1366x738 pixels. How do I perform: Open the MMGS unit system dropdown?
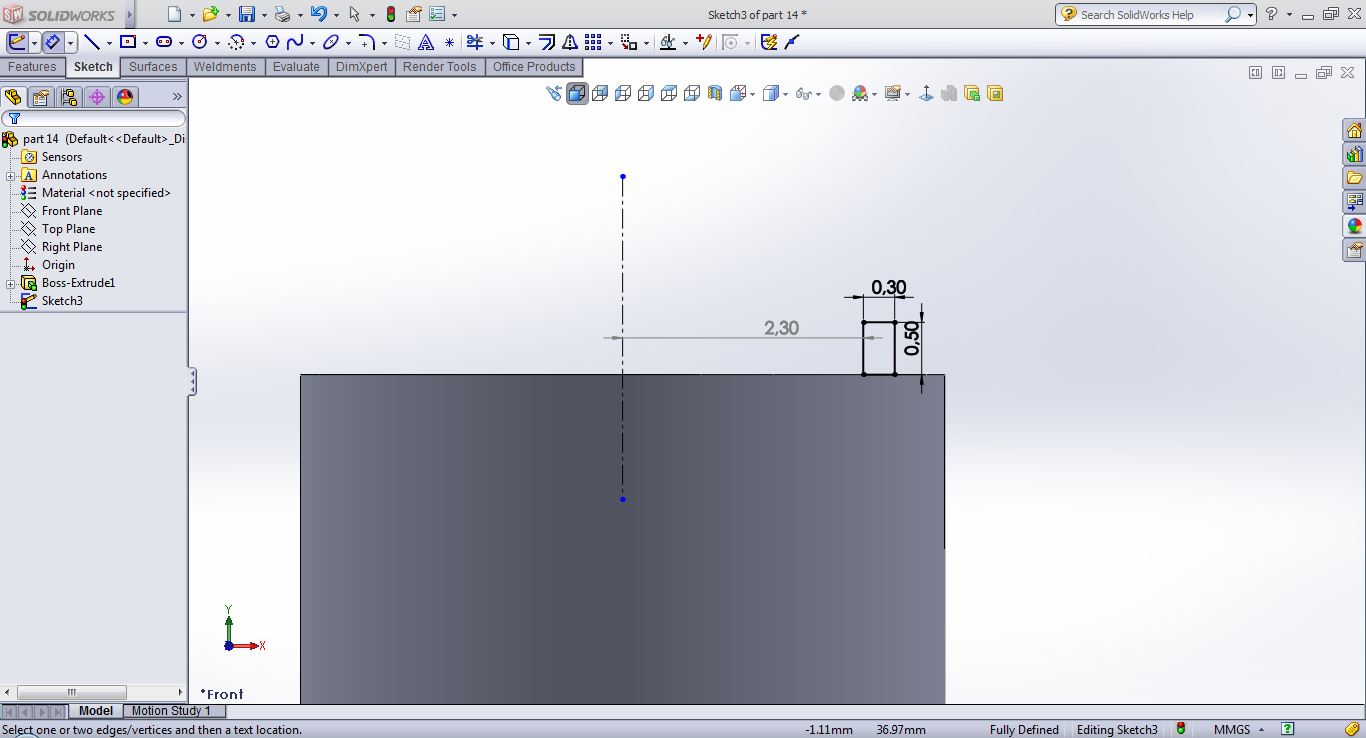[1238, 730]
